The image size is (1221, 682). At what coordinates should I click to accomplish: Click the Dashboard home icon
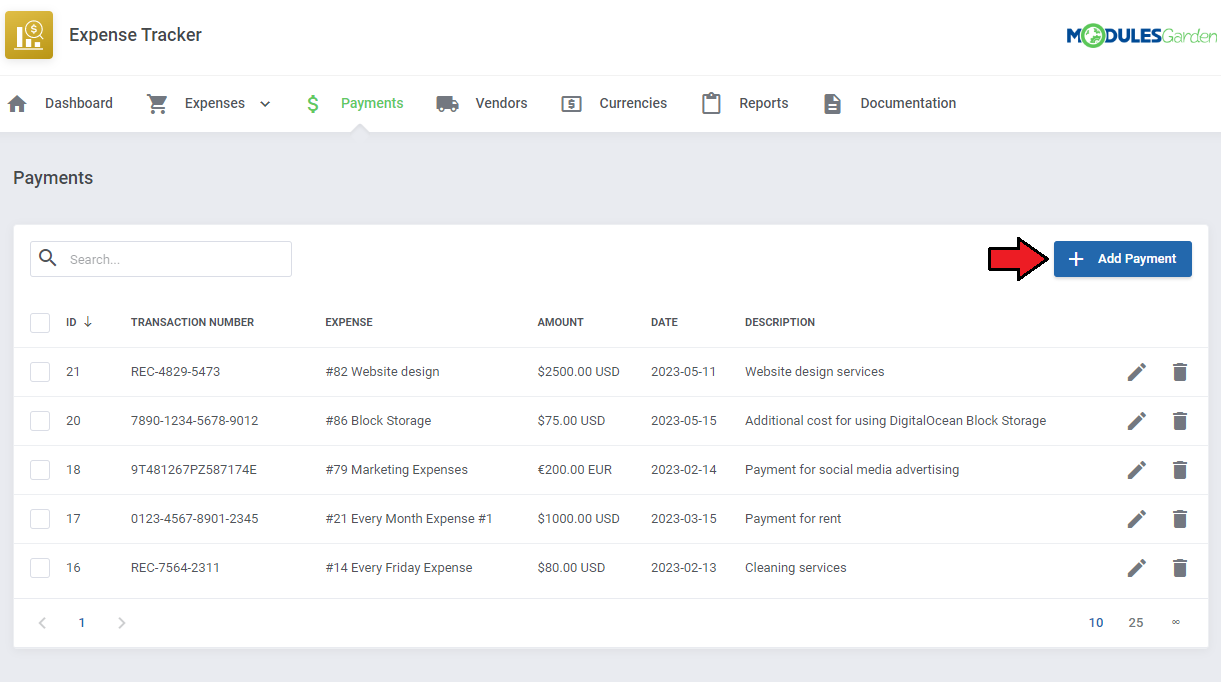tap(17, 103)
